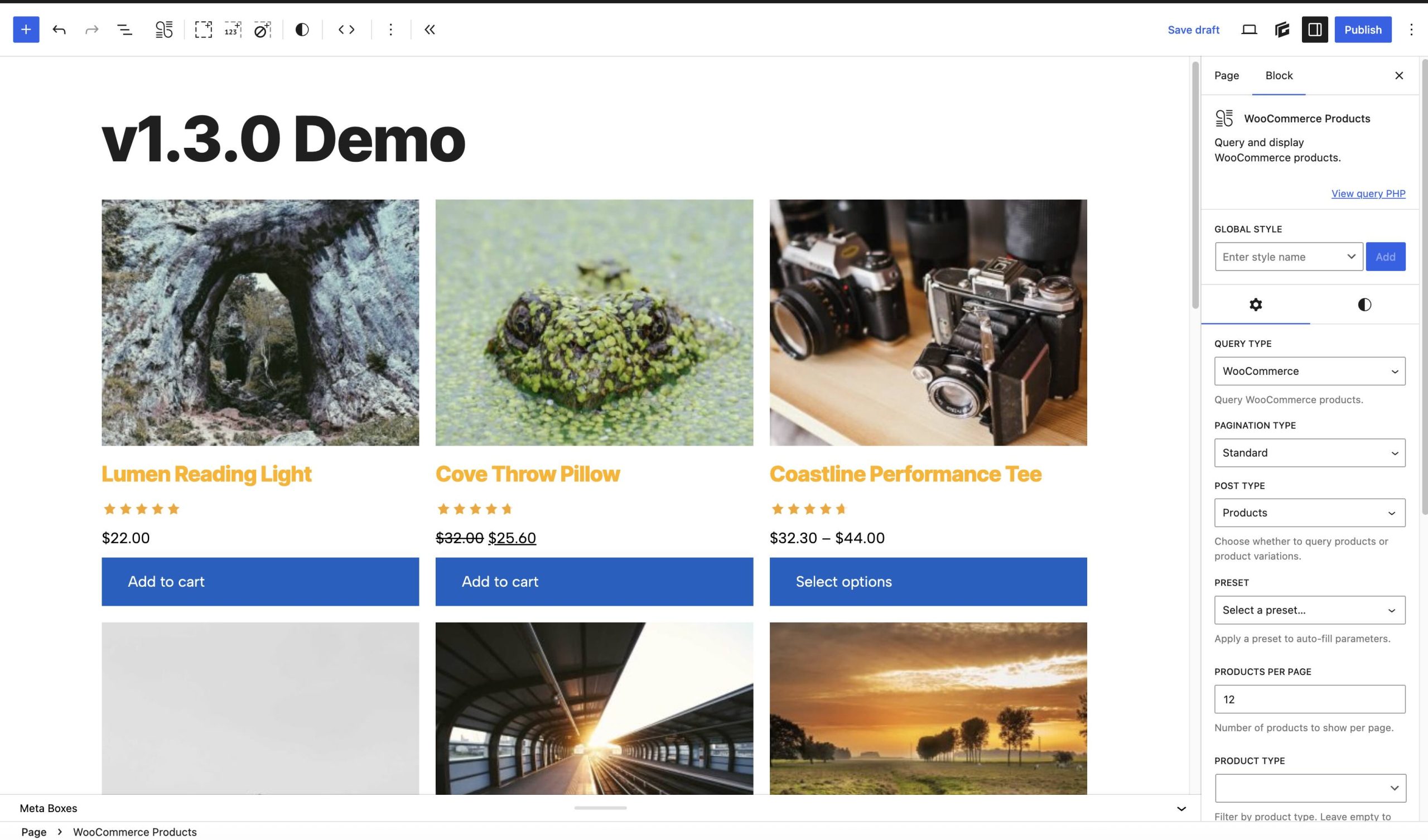The image size is (1428, 840).
Task: Click the Page breadcrumb in the footer
Action: (33, 832)
